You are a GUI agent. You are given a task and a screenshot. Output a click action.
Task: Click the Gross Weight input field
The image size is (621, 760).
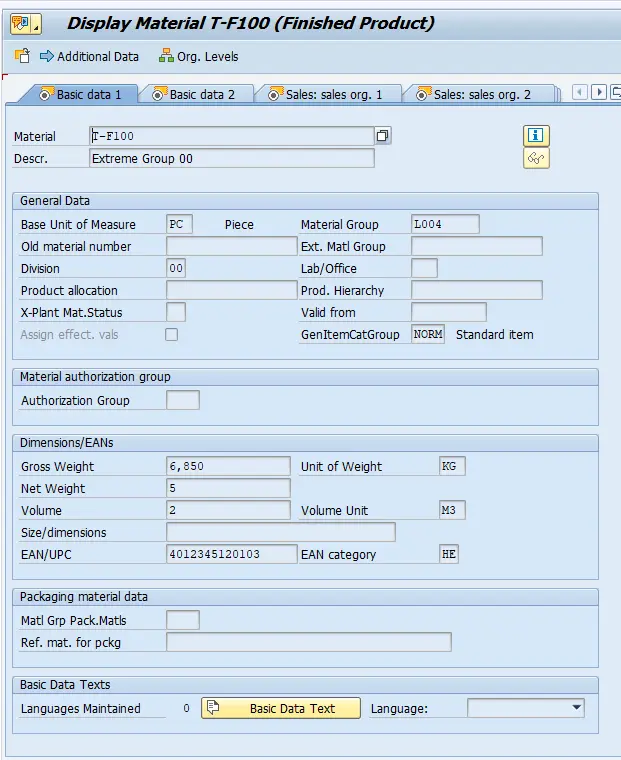pyautogui.click(x=228, y=466)
